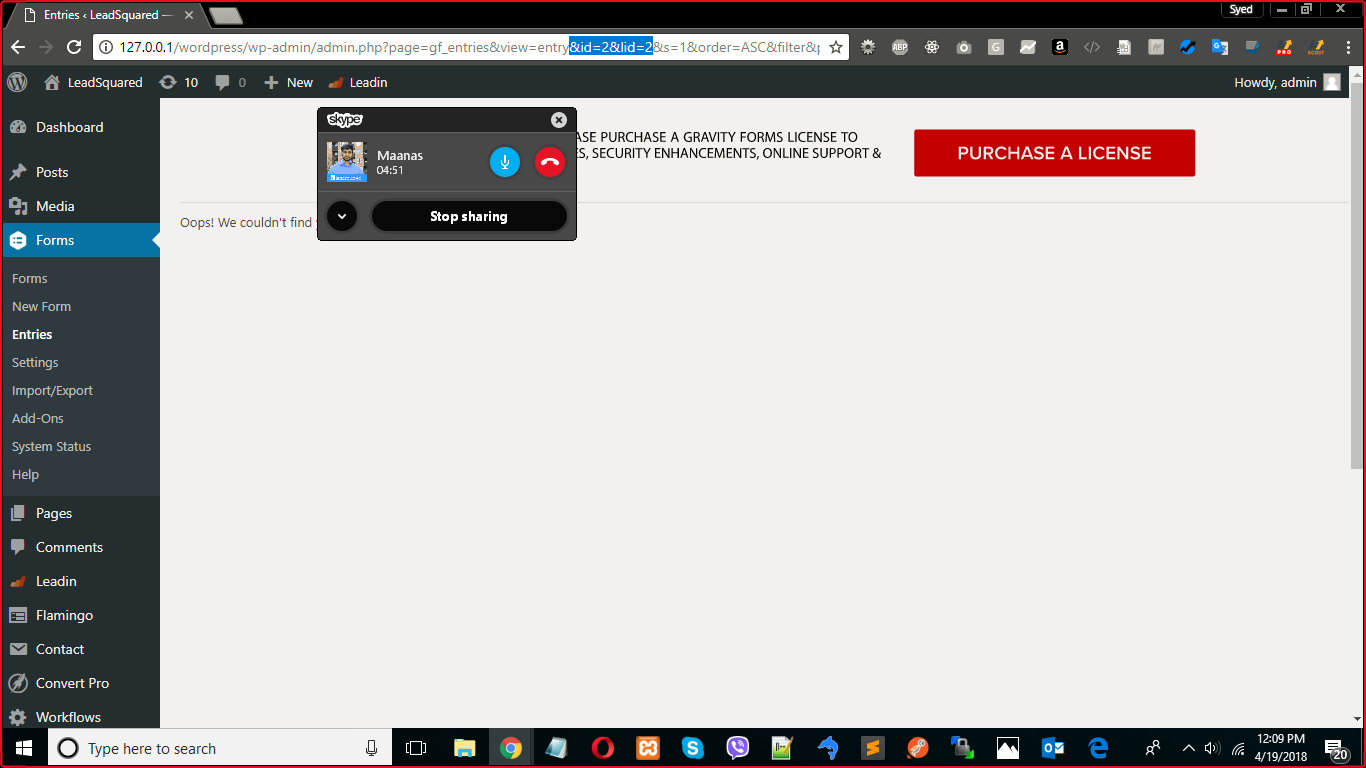Image resolution: width=1366 pixels, height=768 pixels.
Task: Open Microsoft Edge from the taskbar
Action: (1098, 748)
